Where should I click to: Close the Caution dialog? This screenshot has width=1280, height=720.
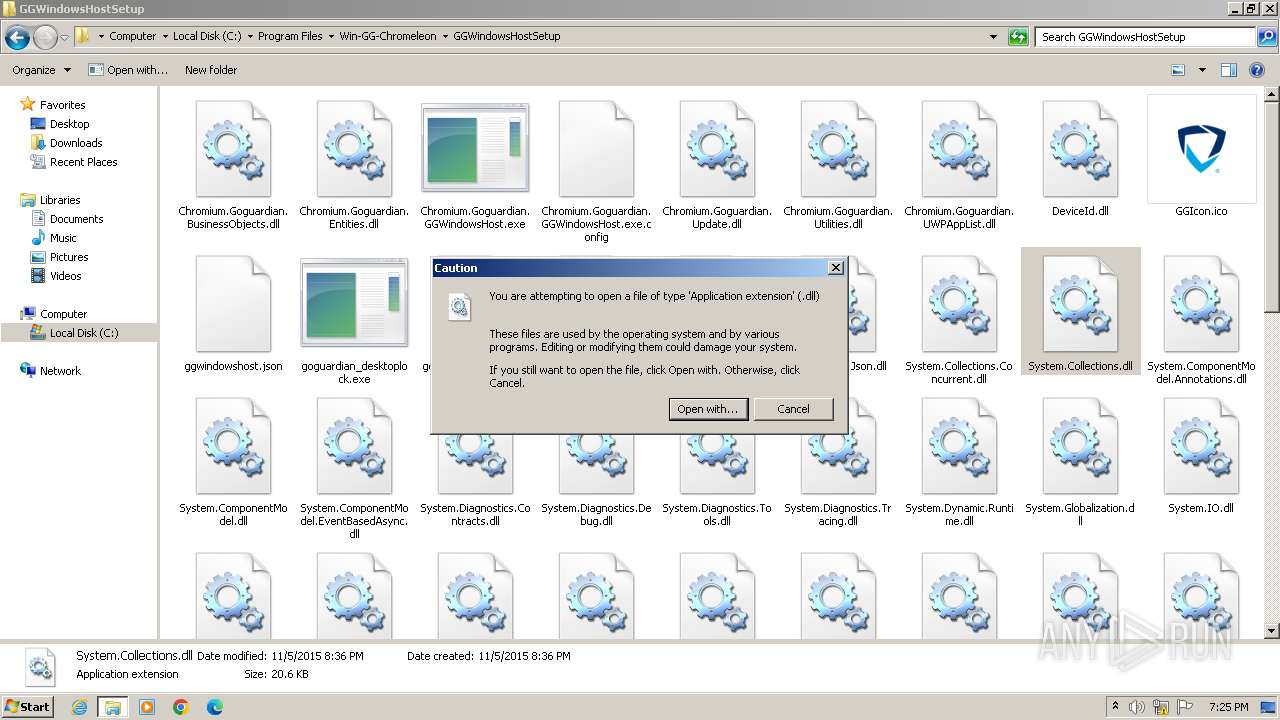836,268
